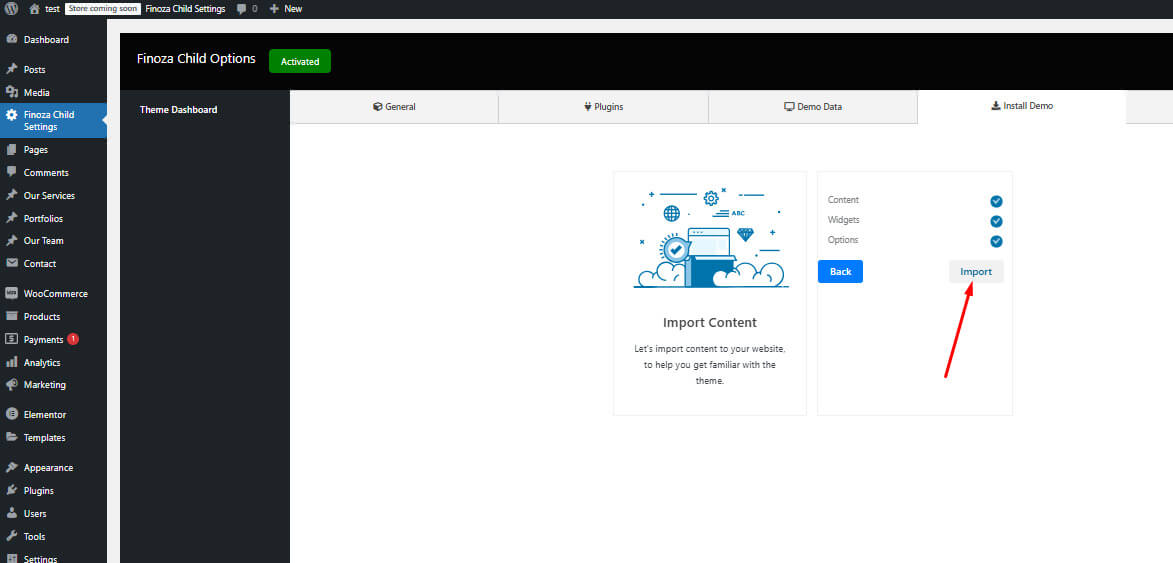Click the plus icon next to New
This screenshot has height=563, width=1173.
coord(274,9)
